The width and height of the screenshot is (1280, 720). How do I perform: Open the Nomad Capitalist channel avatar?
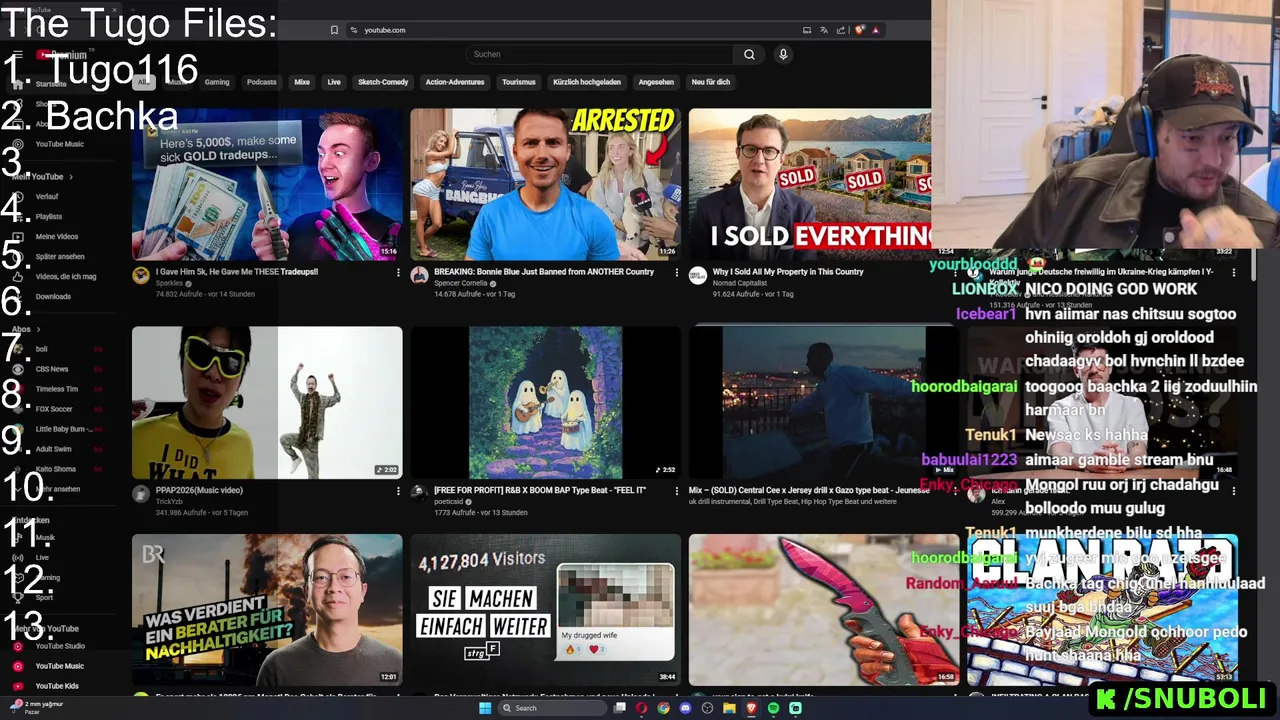[x=697, y=276]
